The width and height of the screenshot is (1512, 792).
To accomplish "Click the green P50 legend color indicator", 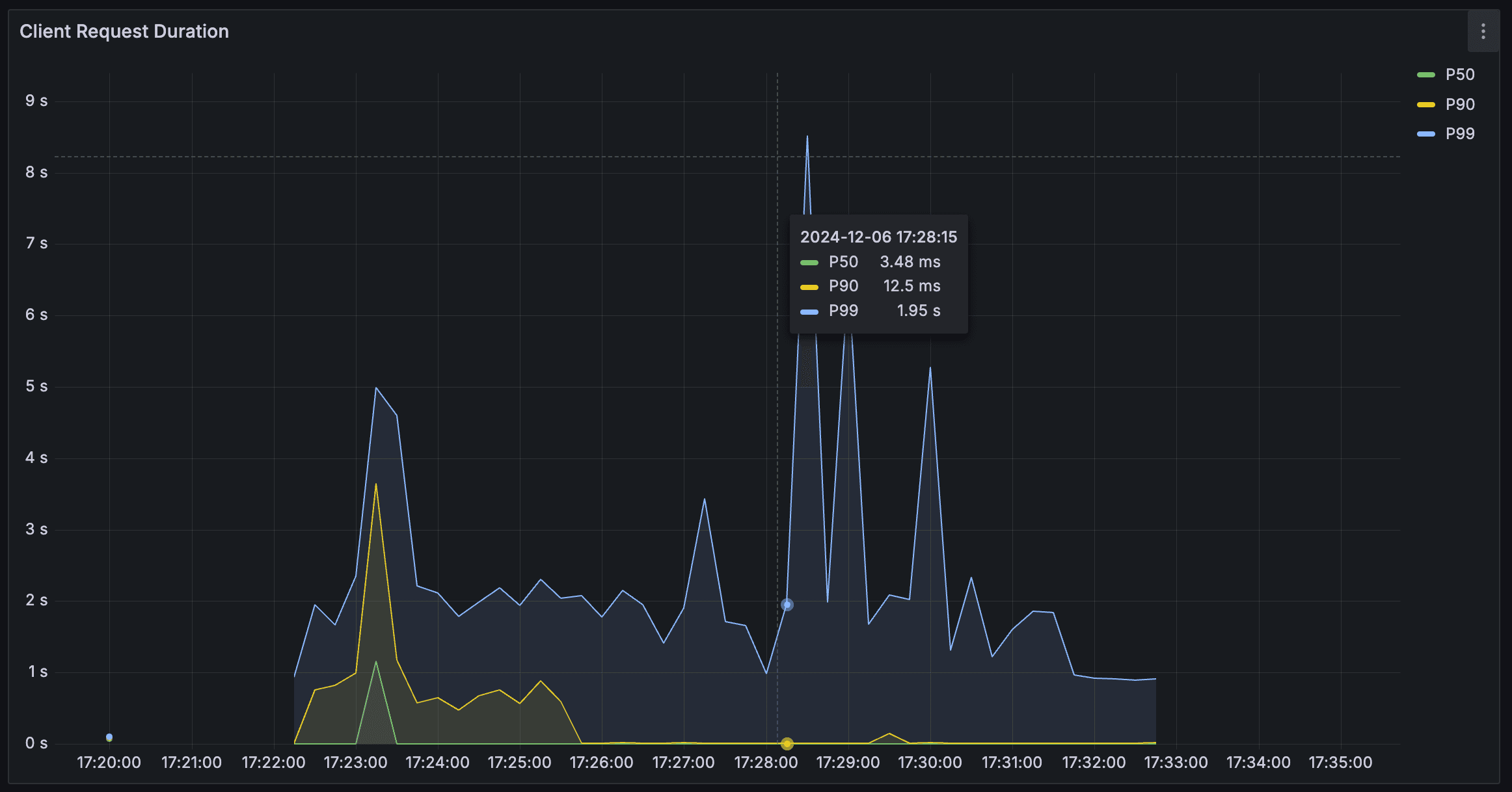I will tap(1425, 74).
